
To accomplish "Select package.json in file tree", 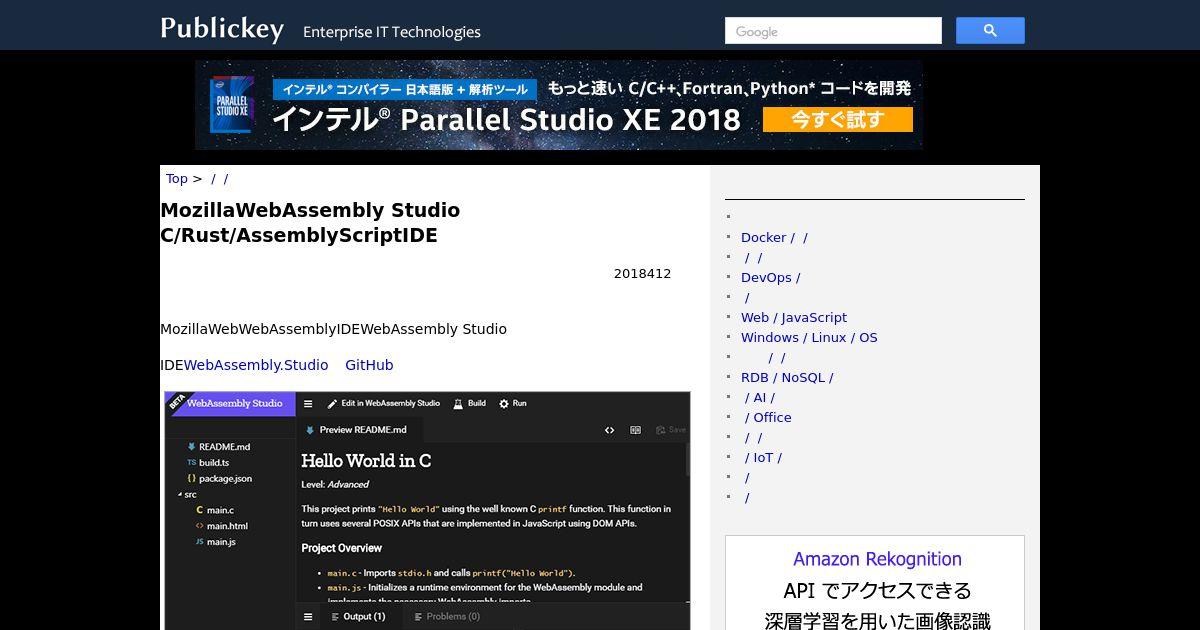I will (x=219, y=479).
